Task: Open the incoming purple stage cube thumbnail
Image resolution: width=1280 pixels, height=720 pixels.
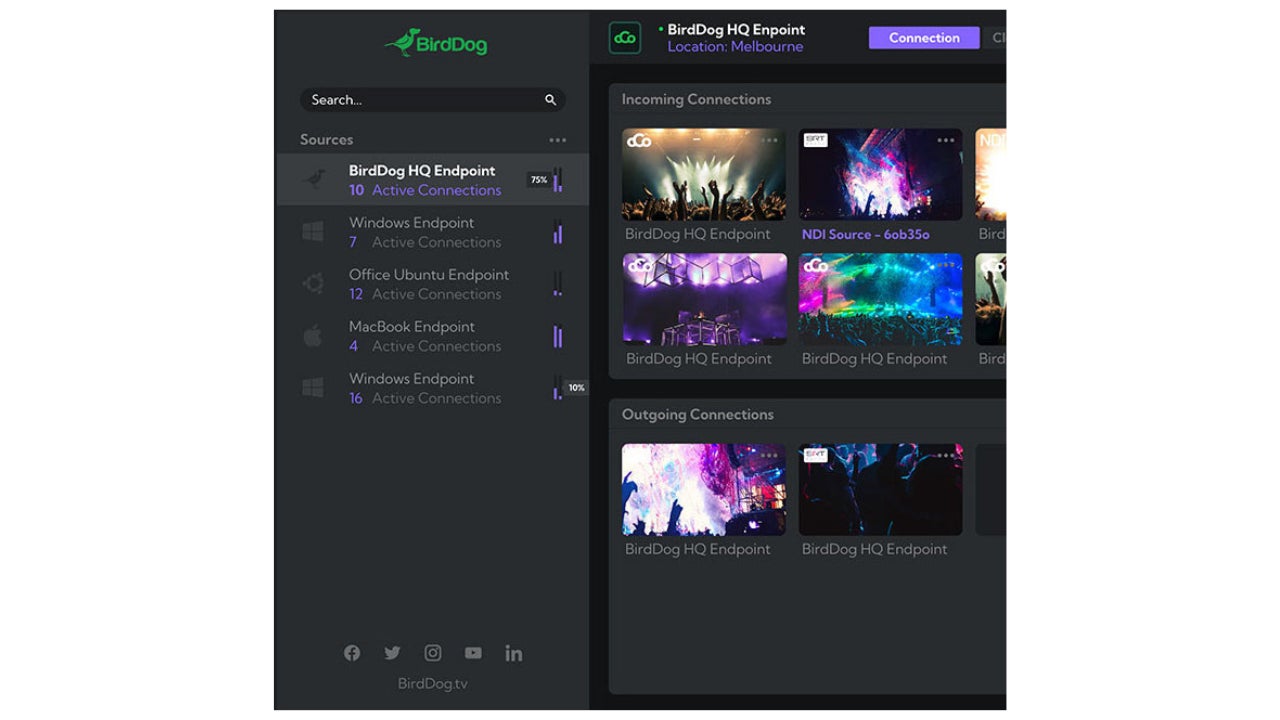Action: pyautogui.click(x=705, y=299)
